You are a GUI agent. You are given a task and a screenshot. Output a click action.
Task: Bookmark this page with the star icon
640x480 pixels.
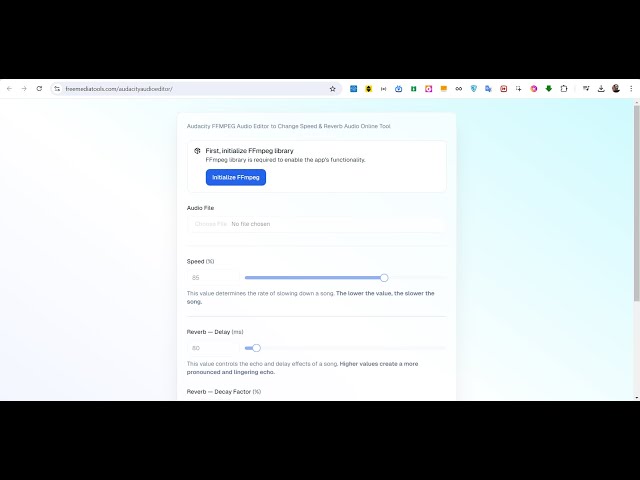[x=333, y=88]
